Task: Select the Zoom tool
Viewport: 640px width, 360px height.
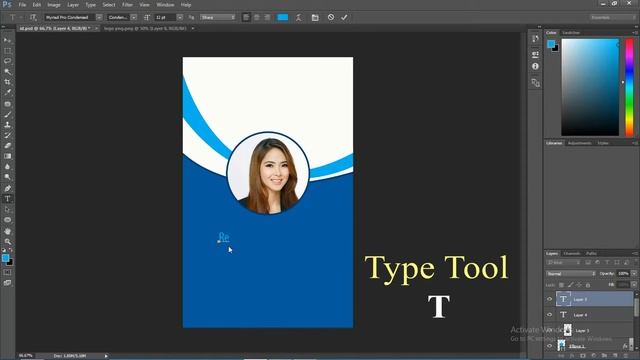Action: point(7,242)
